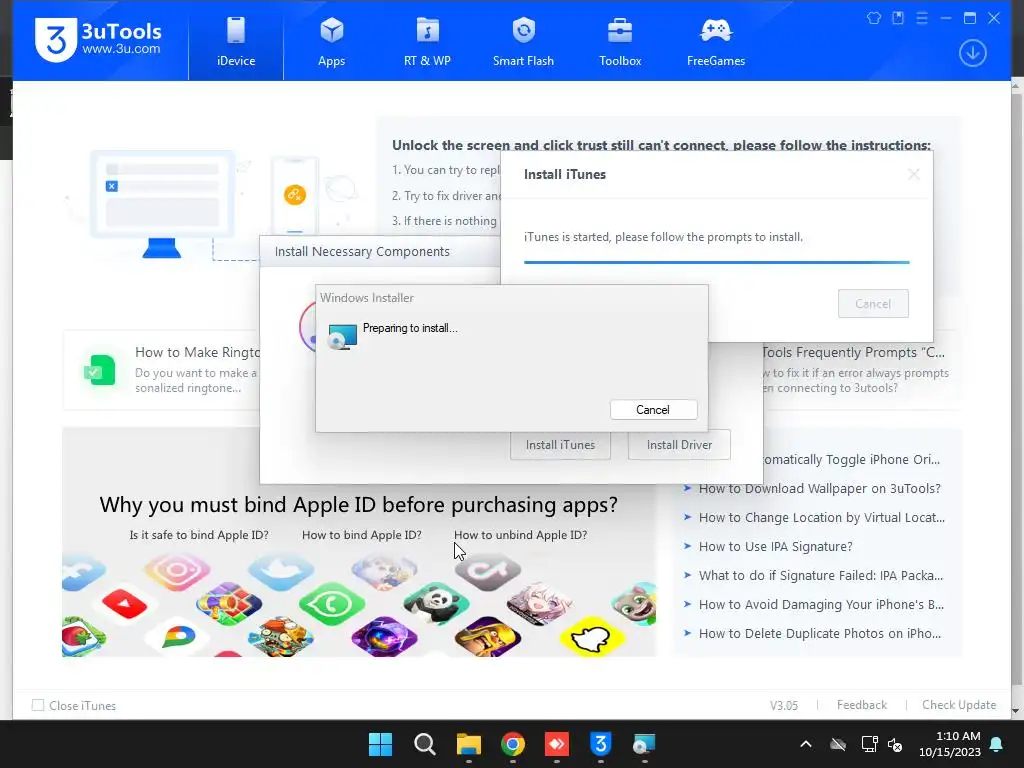Click the WhatsApp icon in banner
This screenshot has height=768, width=1024.
coord(331,604)
